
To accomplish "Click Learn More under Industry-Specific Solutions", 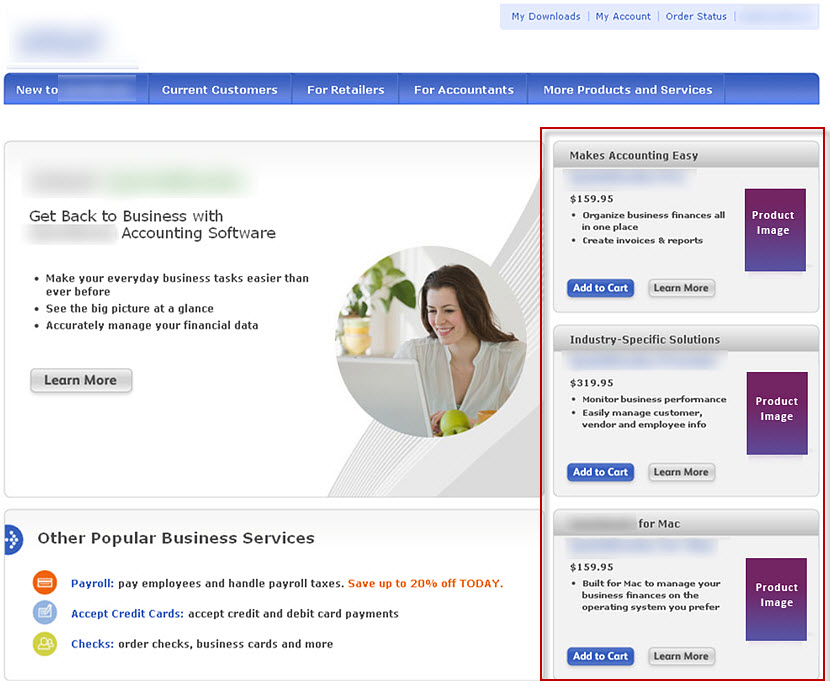I will (x=681, y=471).
